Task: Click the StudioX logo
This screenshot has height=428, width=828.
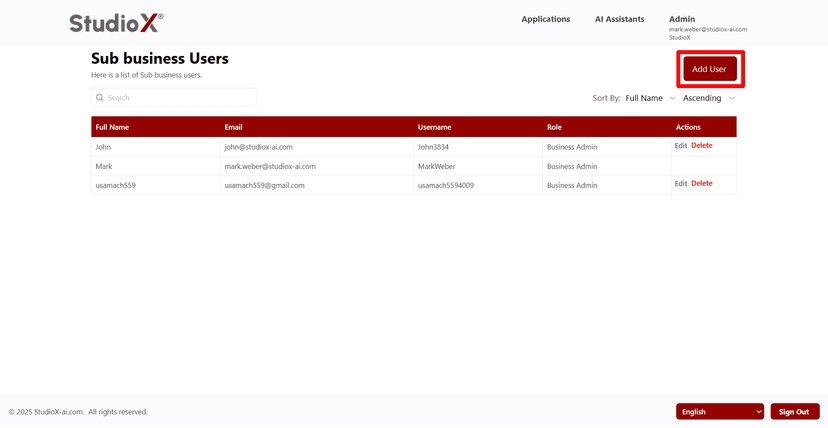Action: coord(116,22)
